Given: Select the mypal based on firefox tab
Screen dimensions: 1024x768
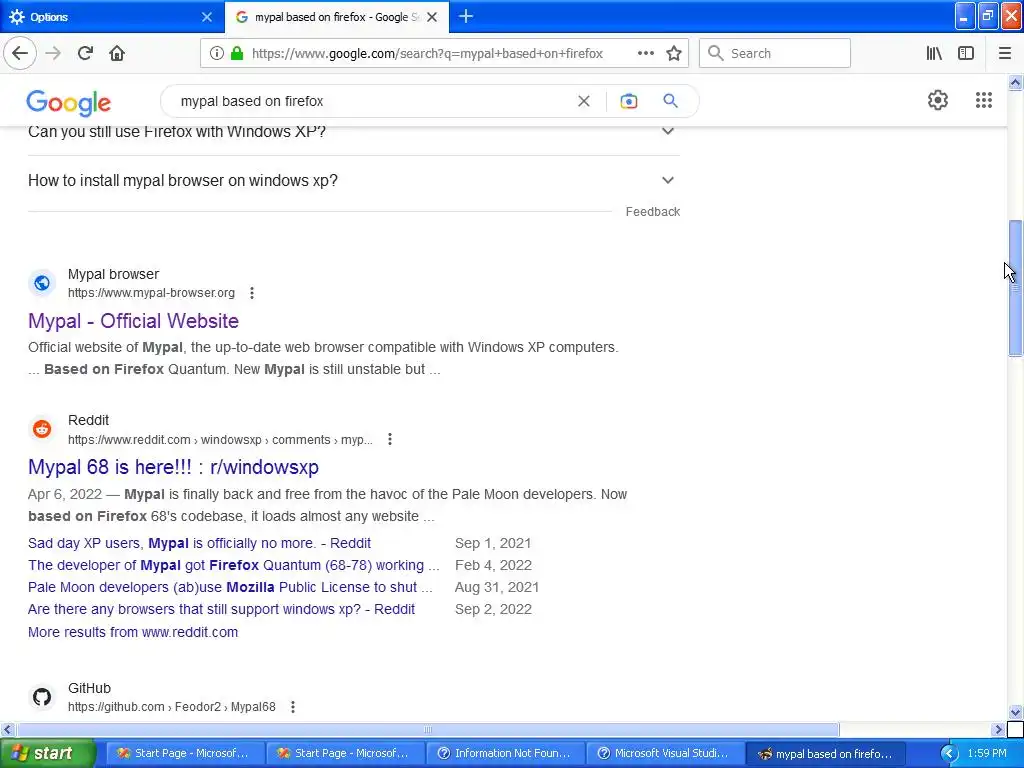Looking at the screenshot, I should (x=336, y=17).
